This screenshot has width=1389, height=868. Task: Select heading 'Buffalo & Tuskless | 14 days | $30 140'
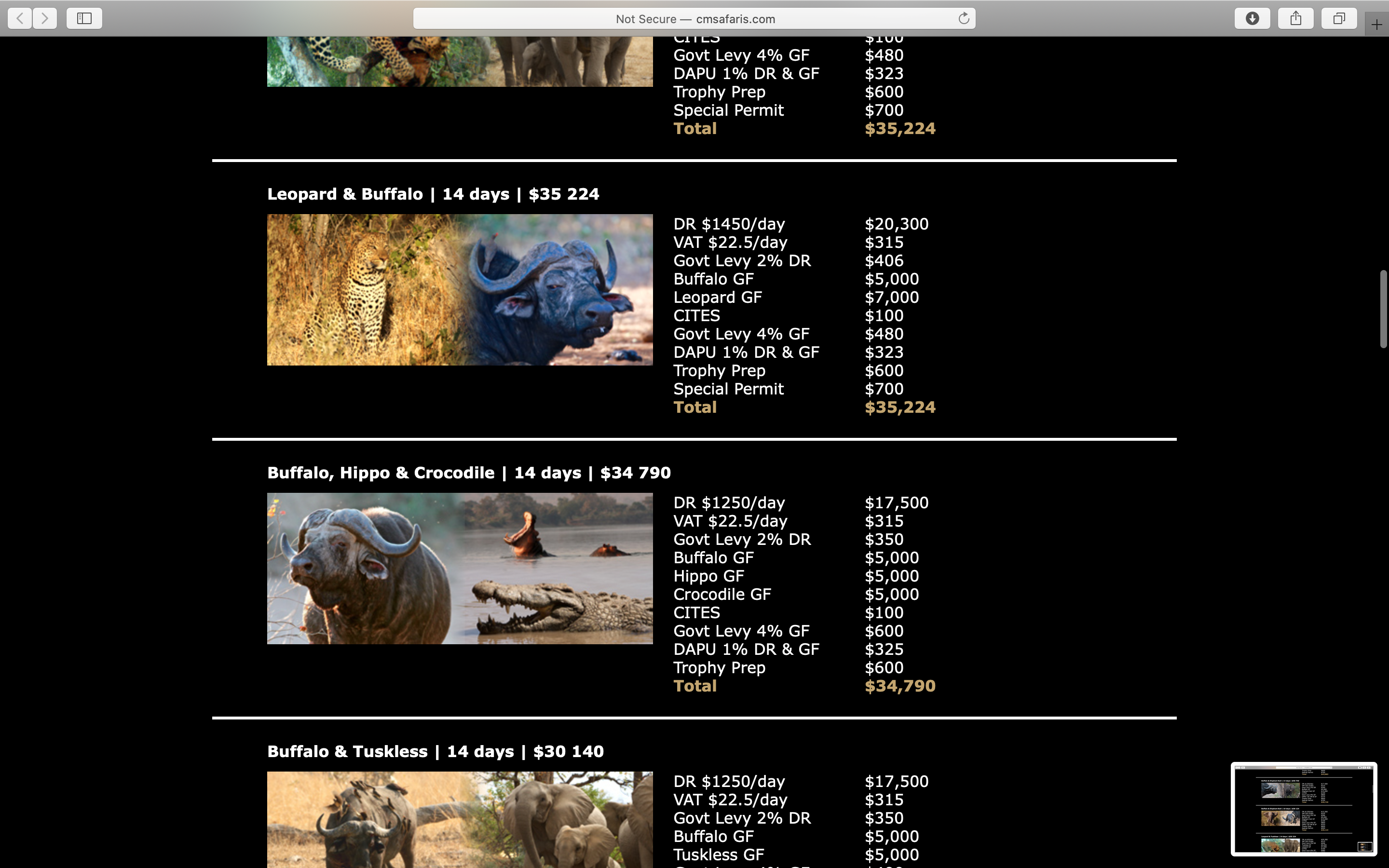436,751
